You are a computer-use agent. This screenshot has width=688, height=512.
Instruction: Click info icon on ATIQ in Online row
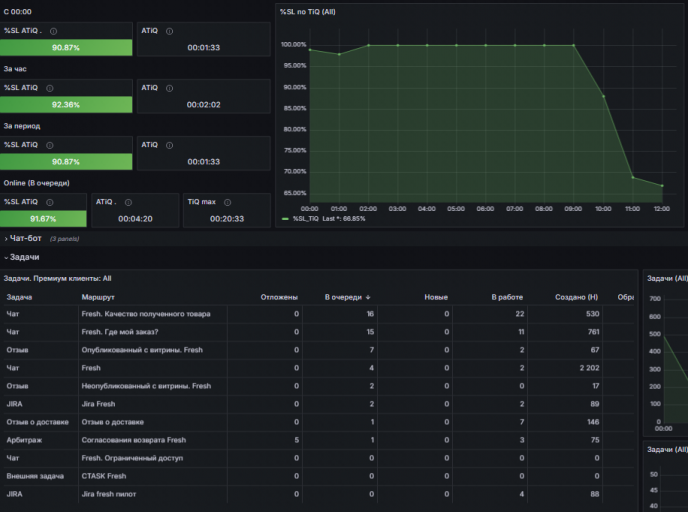[x=127, y=202]
